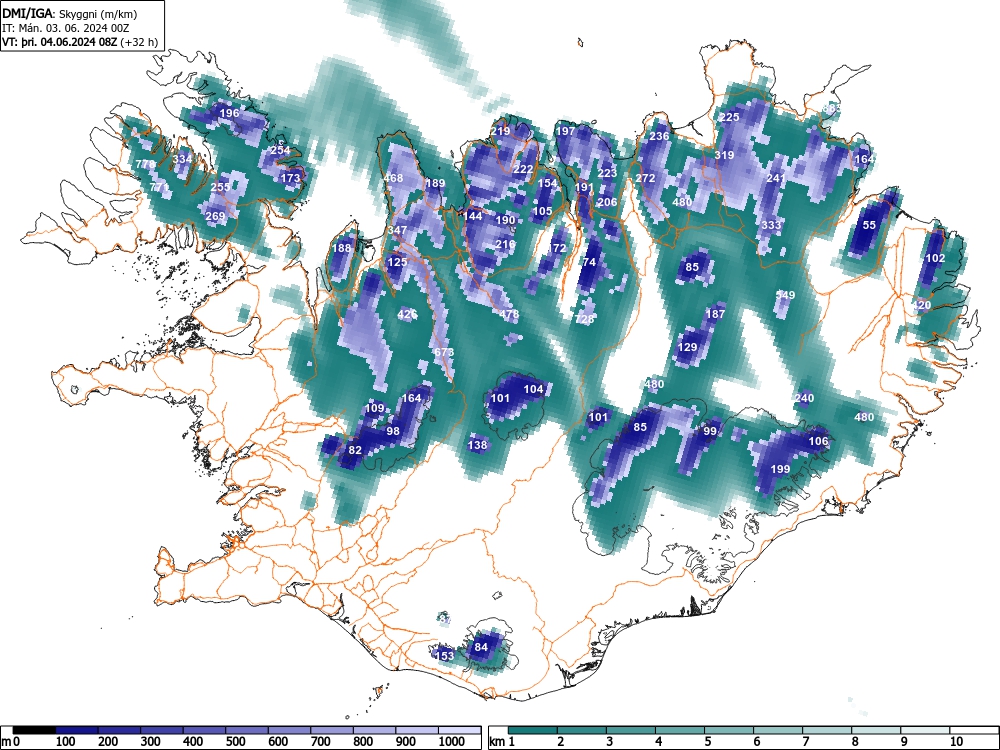Click visibility value 104 on the central glacier
This screenshot has width=1000, height=750.
[x=533, y=389]
